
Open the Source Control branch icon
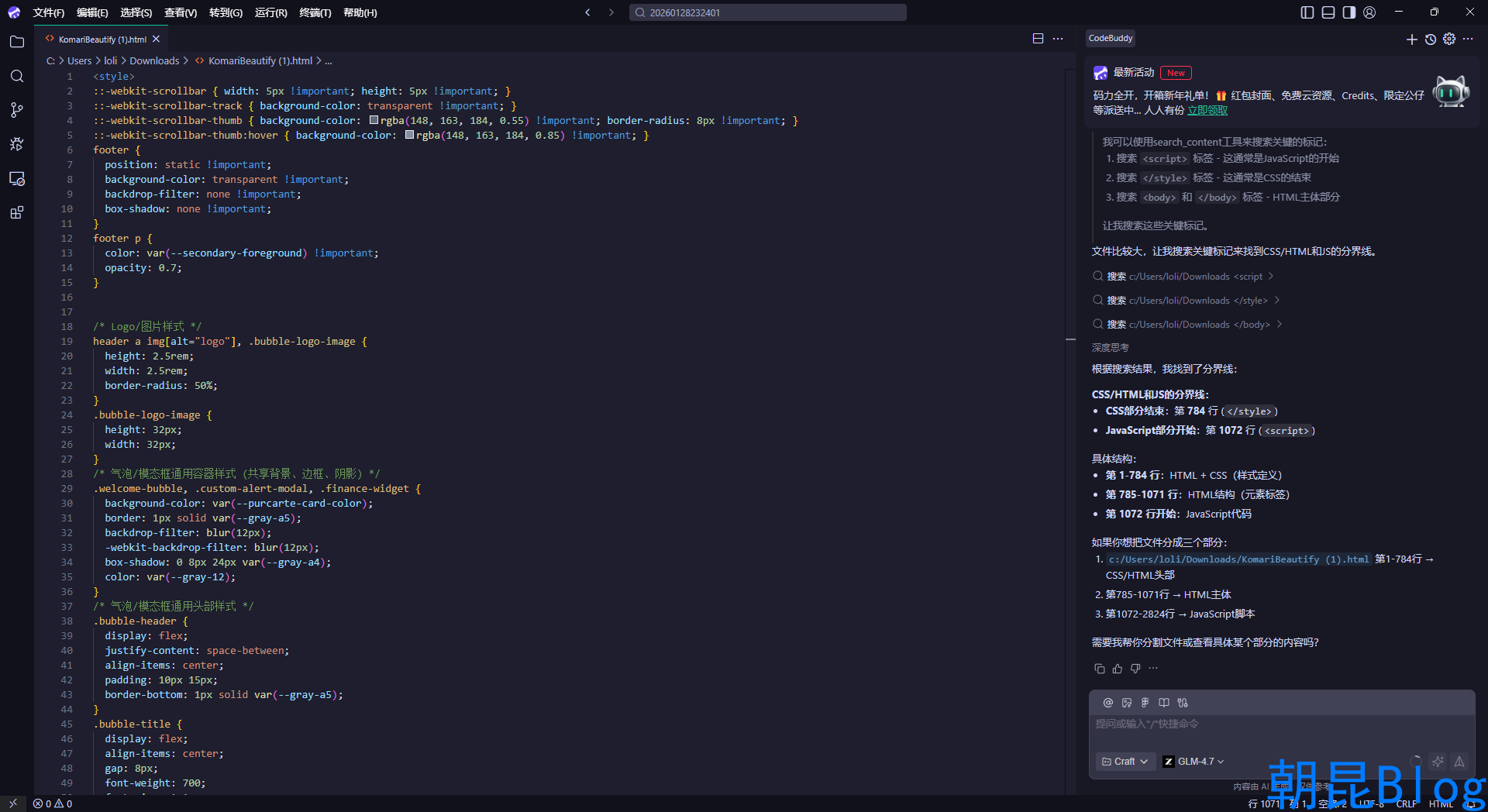pos(16,110)
